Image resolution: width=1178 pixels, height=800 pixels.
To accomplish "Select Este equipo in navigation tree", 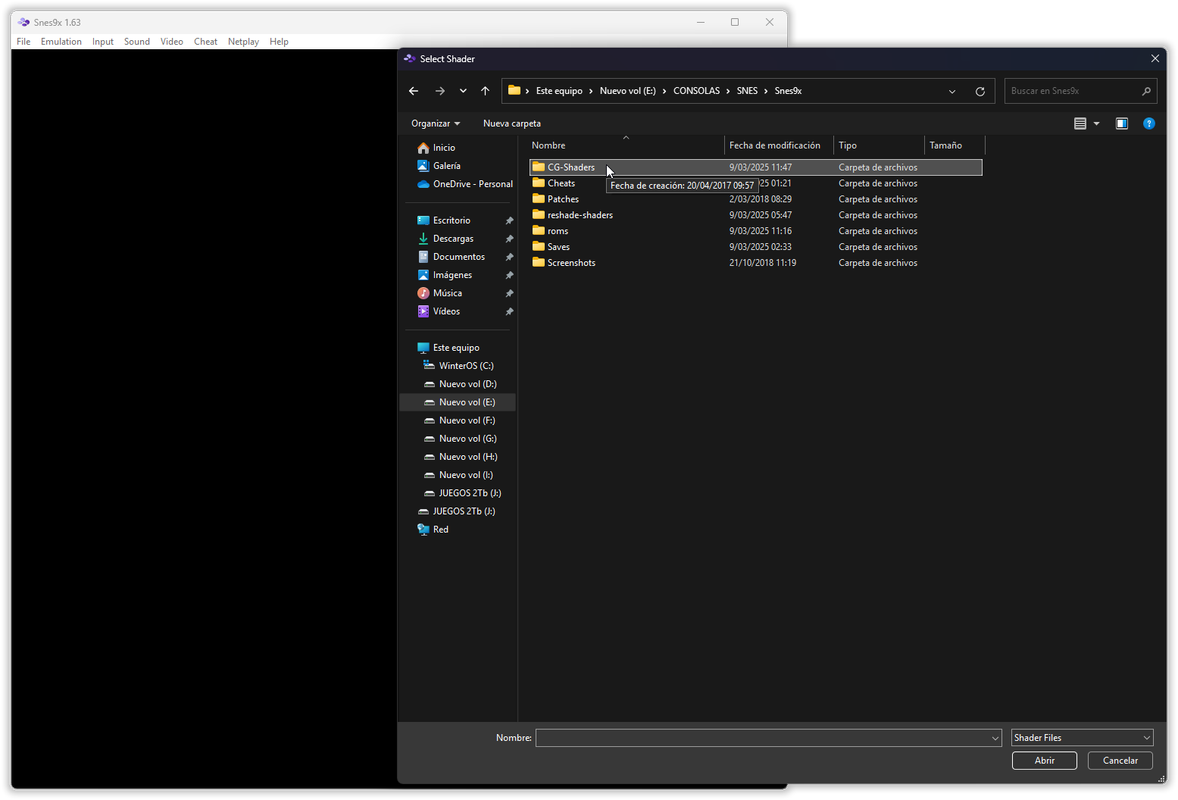I will 455,348.
